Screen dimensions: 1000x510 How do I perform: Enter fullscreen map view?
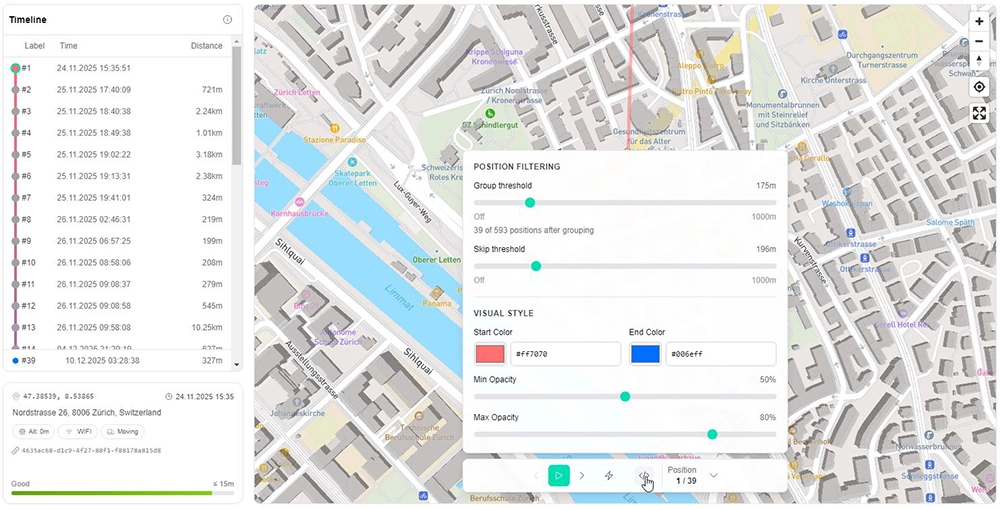[979, 113]
